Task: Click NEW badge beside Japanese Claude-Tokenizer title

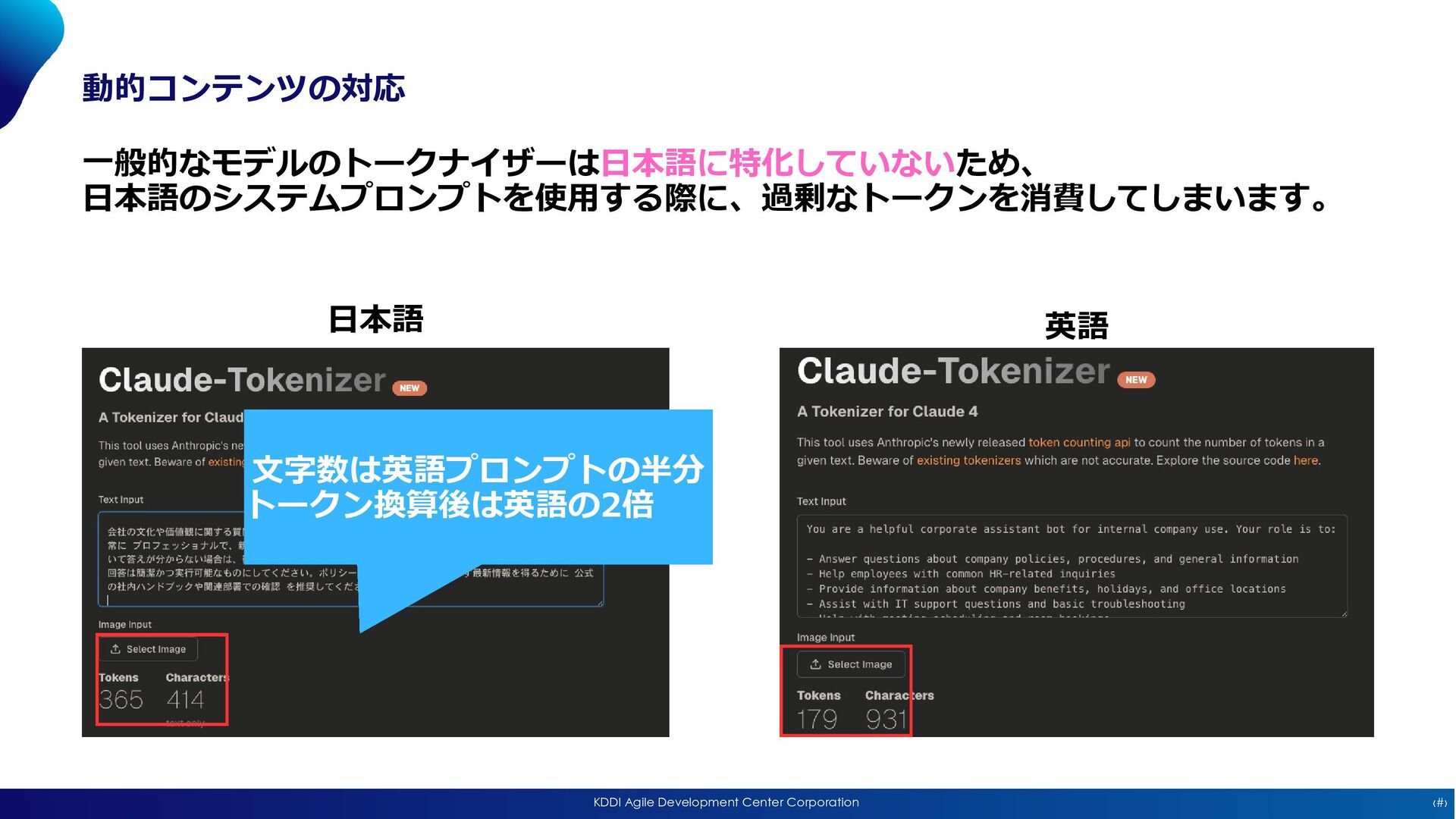Action: pyautogui.click(x=409, y=388)
